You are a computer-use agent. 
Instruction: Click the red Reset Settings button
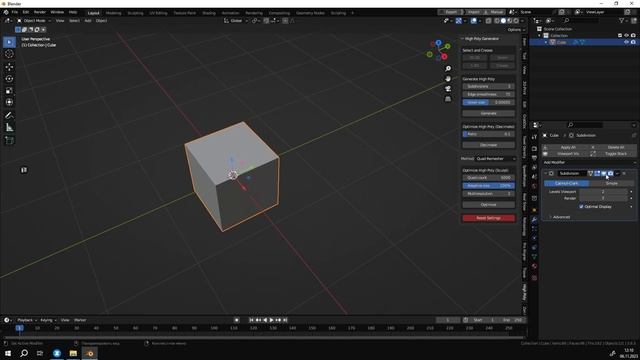point(489,218)
